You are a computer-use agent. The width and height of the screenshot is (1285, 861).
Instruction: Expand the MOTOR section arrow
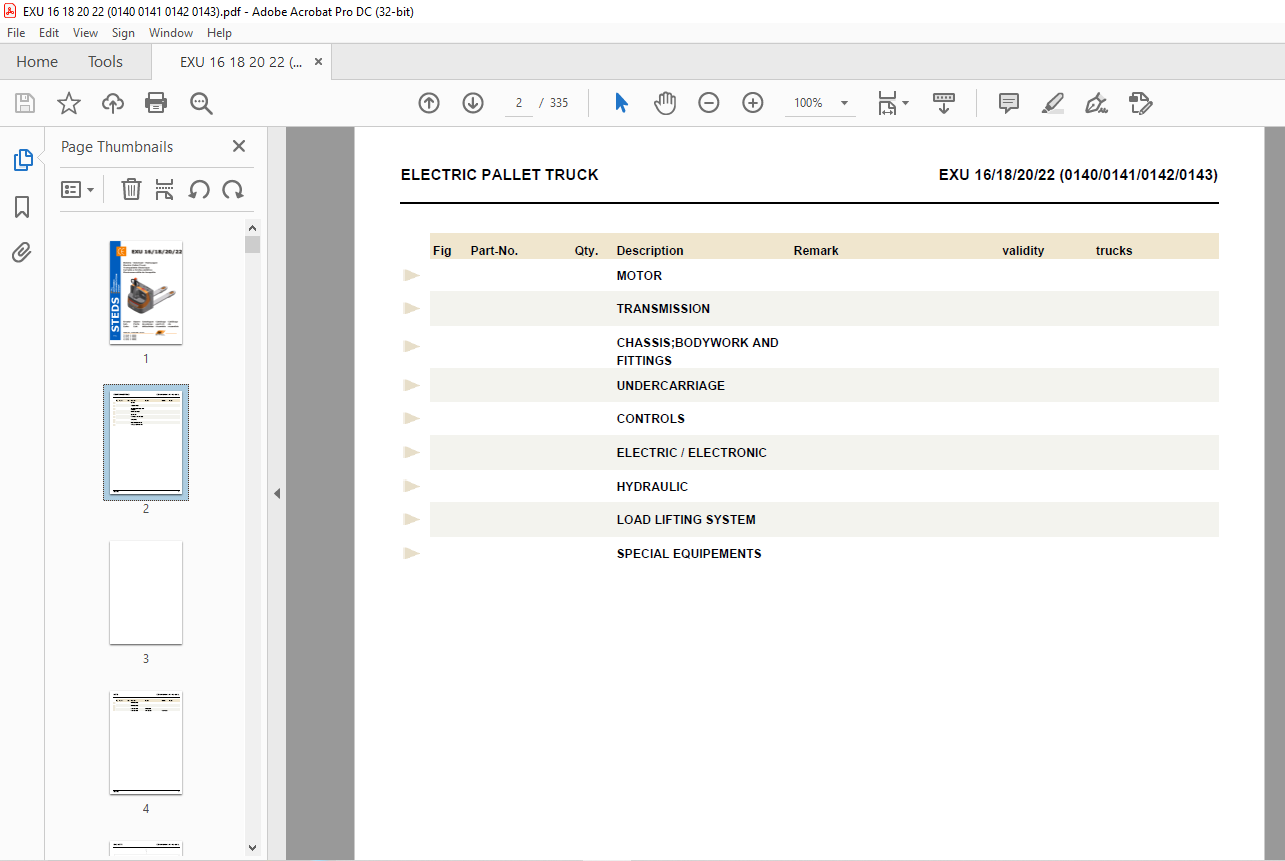(x=411, y=276)
